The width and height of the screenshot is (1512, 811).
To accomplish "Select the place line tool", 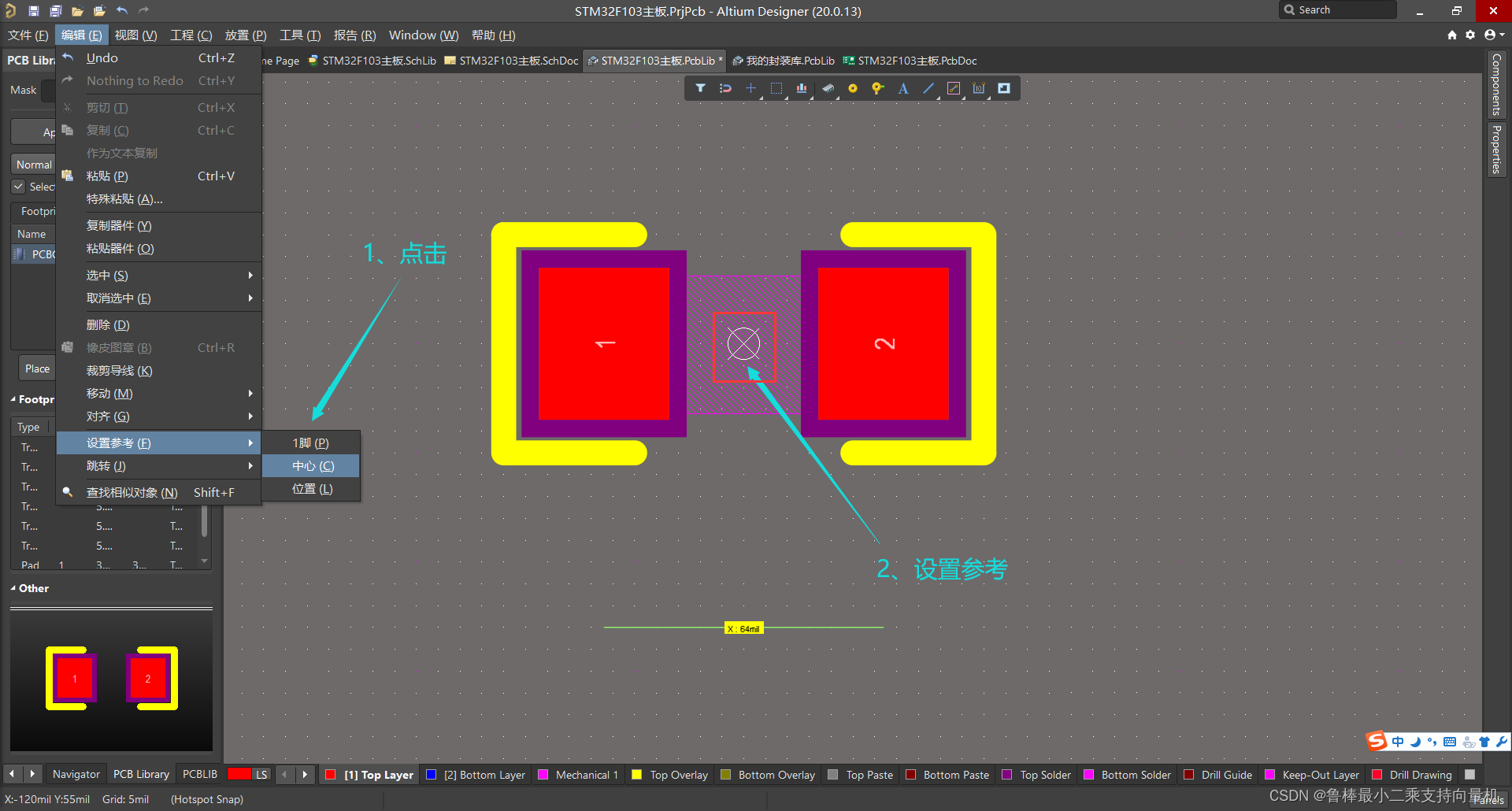I will (x=928, y=88).
